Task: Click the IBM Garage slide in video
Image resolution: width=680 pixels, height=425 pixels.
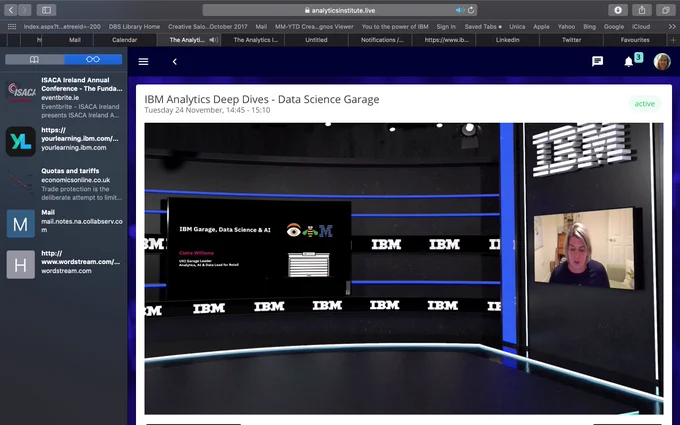Action: (x=259, y=248)
